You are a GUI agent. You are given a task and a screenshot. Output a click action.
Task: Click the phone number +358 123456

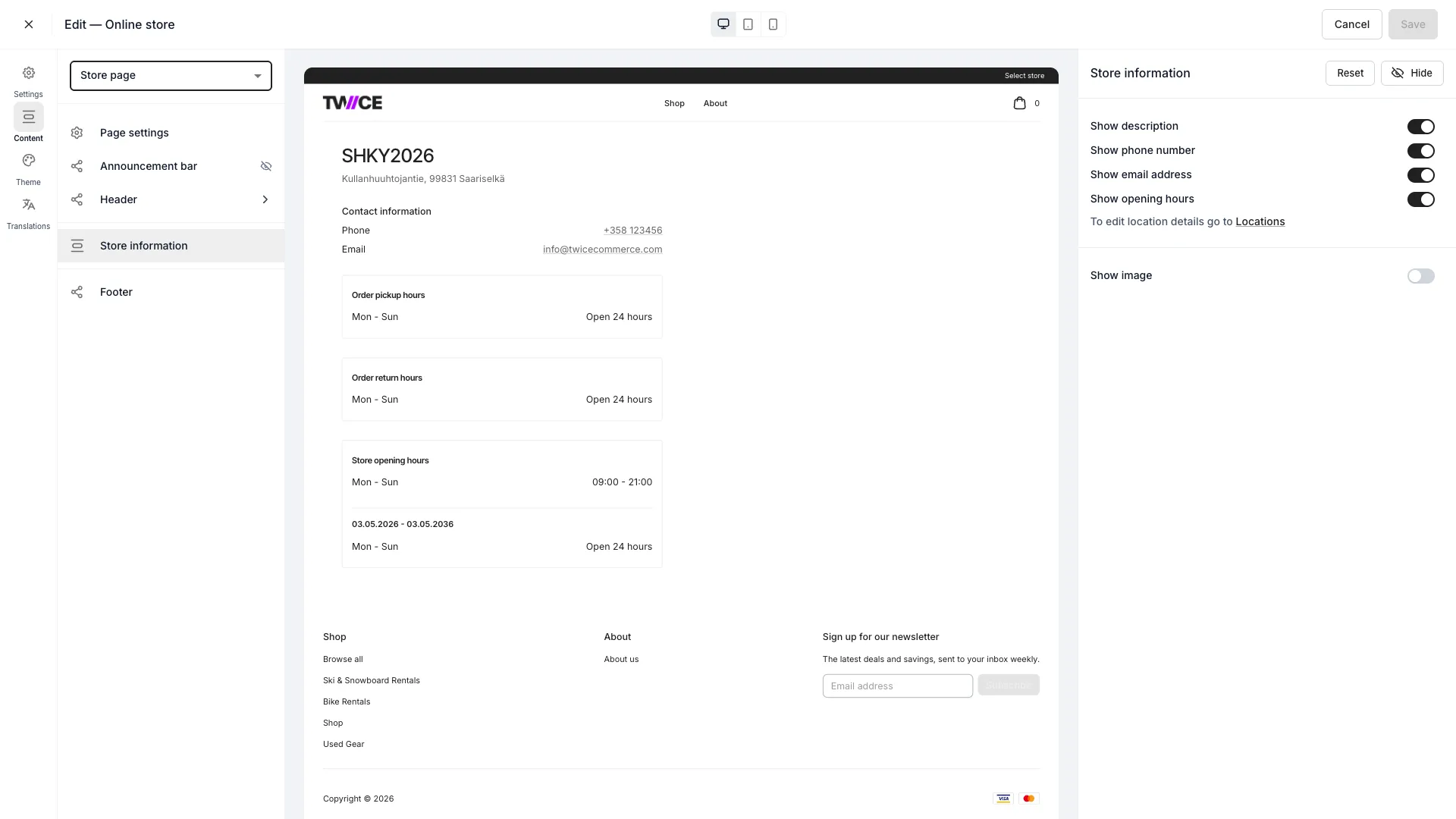632,231
